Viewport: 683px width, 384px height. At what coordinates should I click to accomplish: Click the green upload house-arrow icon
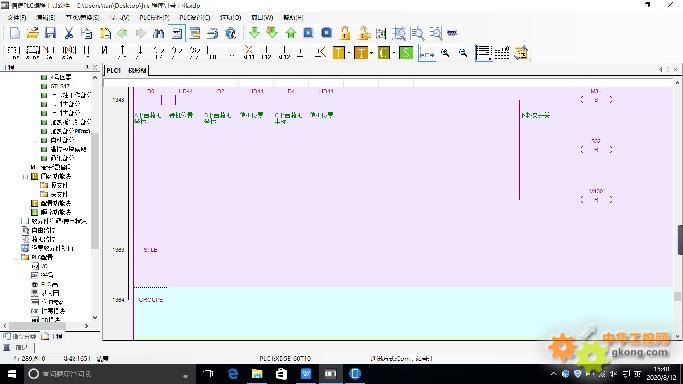tap(291, 33)
